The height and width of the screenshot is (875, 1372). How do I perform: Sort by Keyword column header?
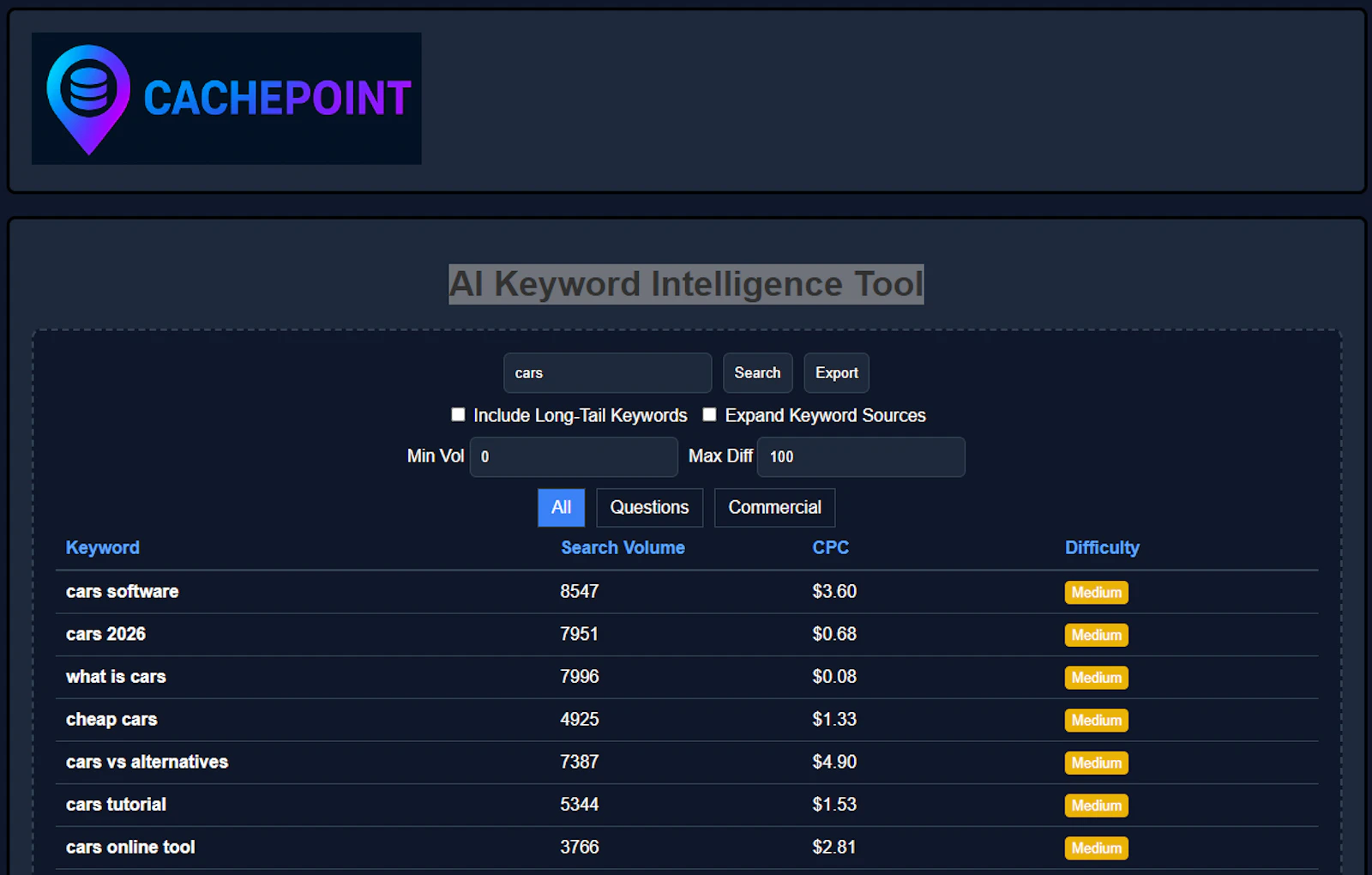(x=103, y=547)
